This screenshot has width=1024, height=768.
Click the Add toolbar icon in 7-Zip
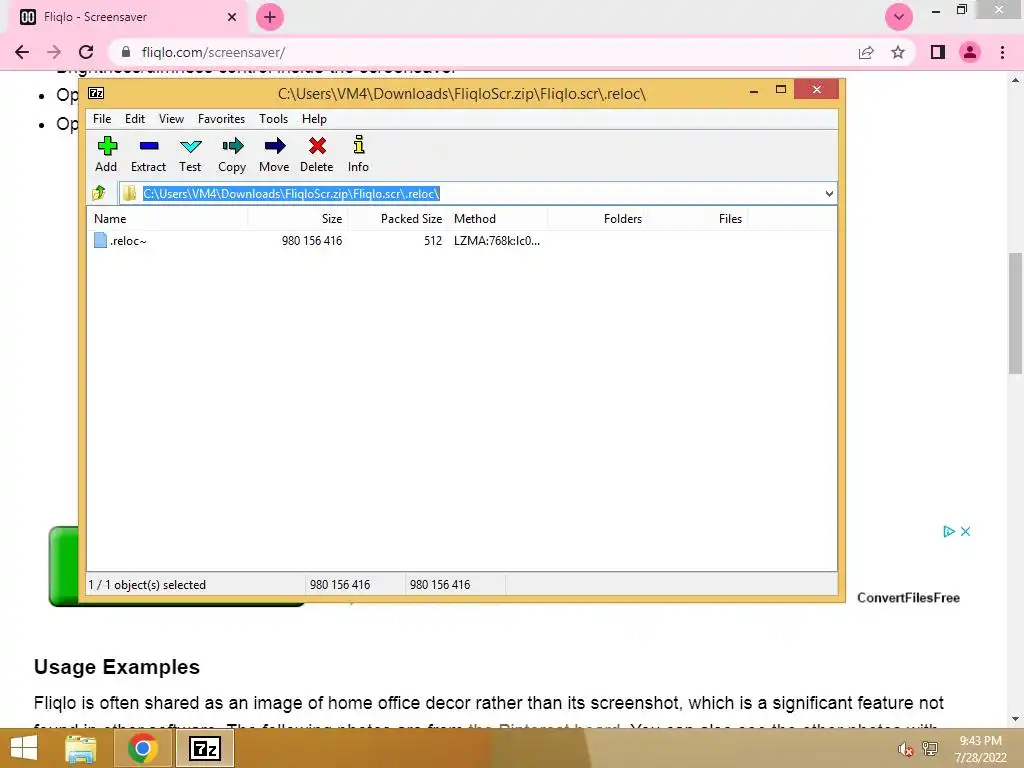(x=106, y=154)
